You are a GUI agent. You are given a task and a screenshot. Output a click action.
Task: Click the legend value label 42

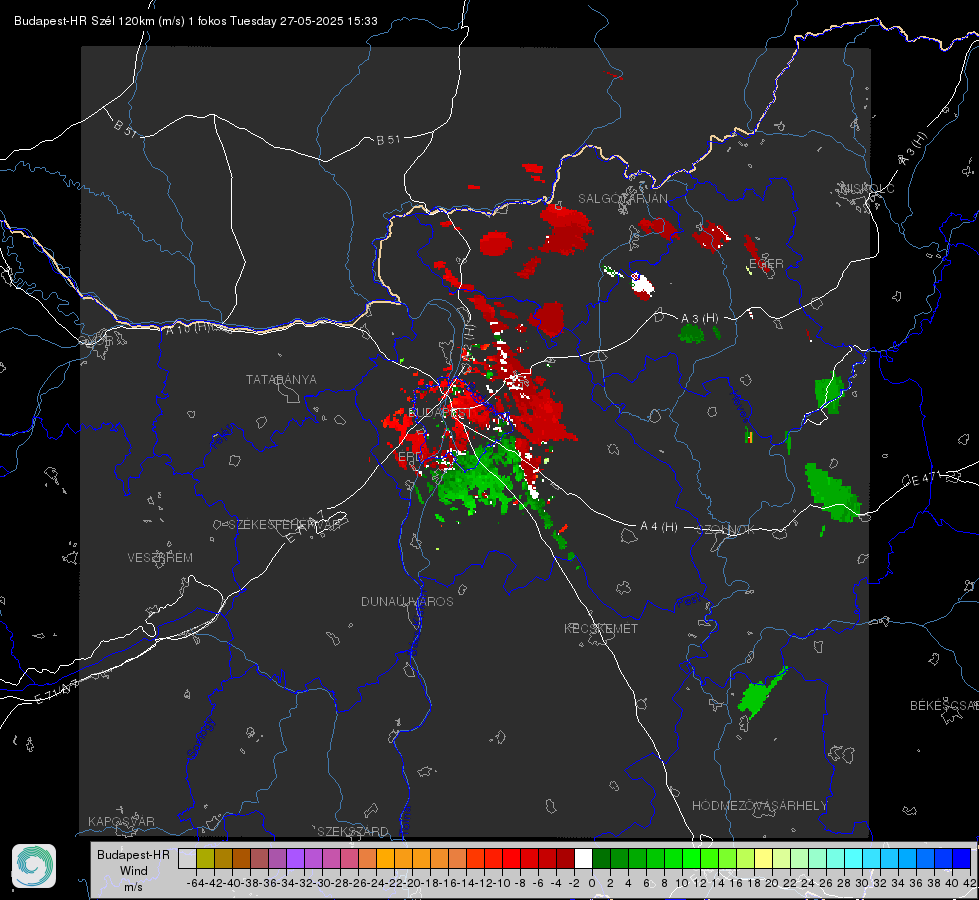[x=970, y=883]
